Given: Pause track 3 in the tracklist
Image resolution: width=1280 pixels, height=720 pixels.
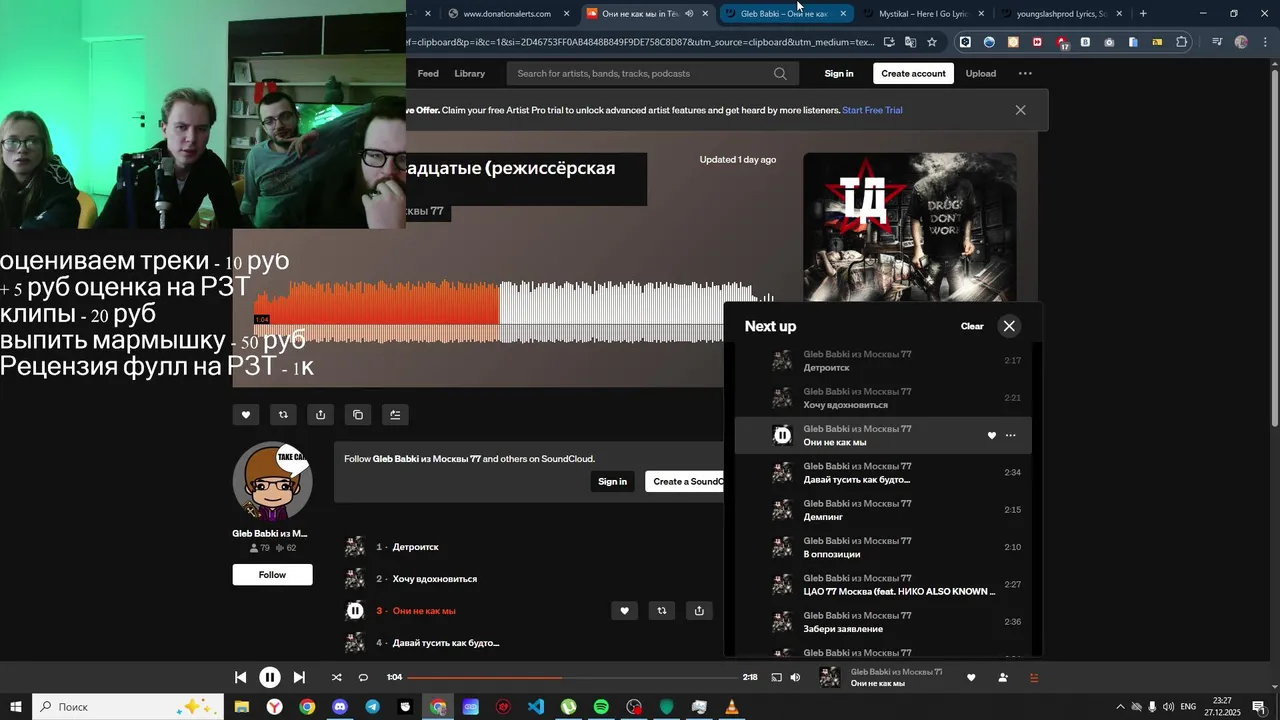Looking at the screenshot, I should tap(355, 611).
